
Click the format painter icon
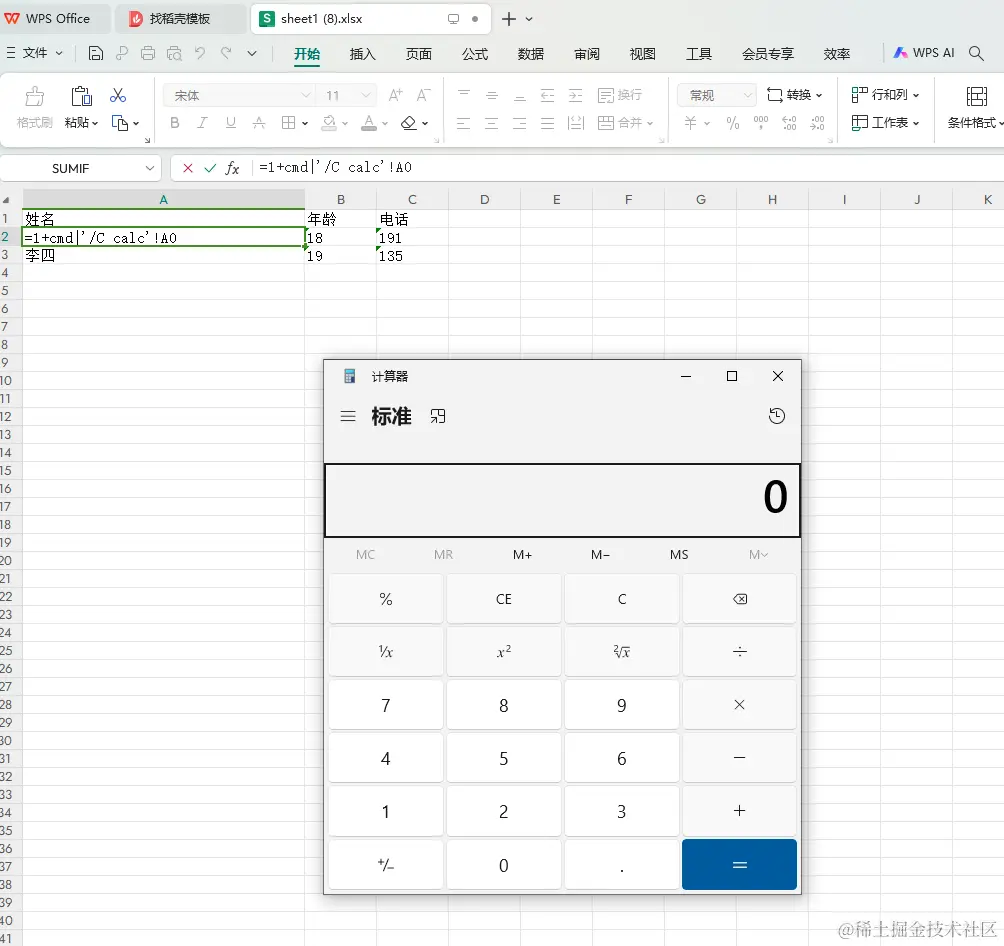(x=35, y=96)
